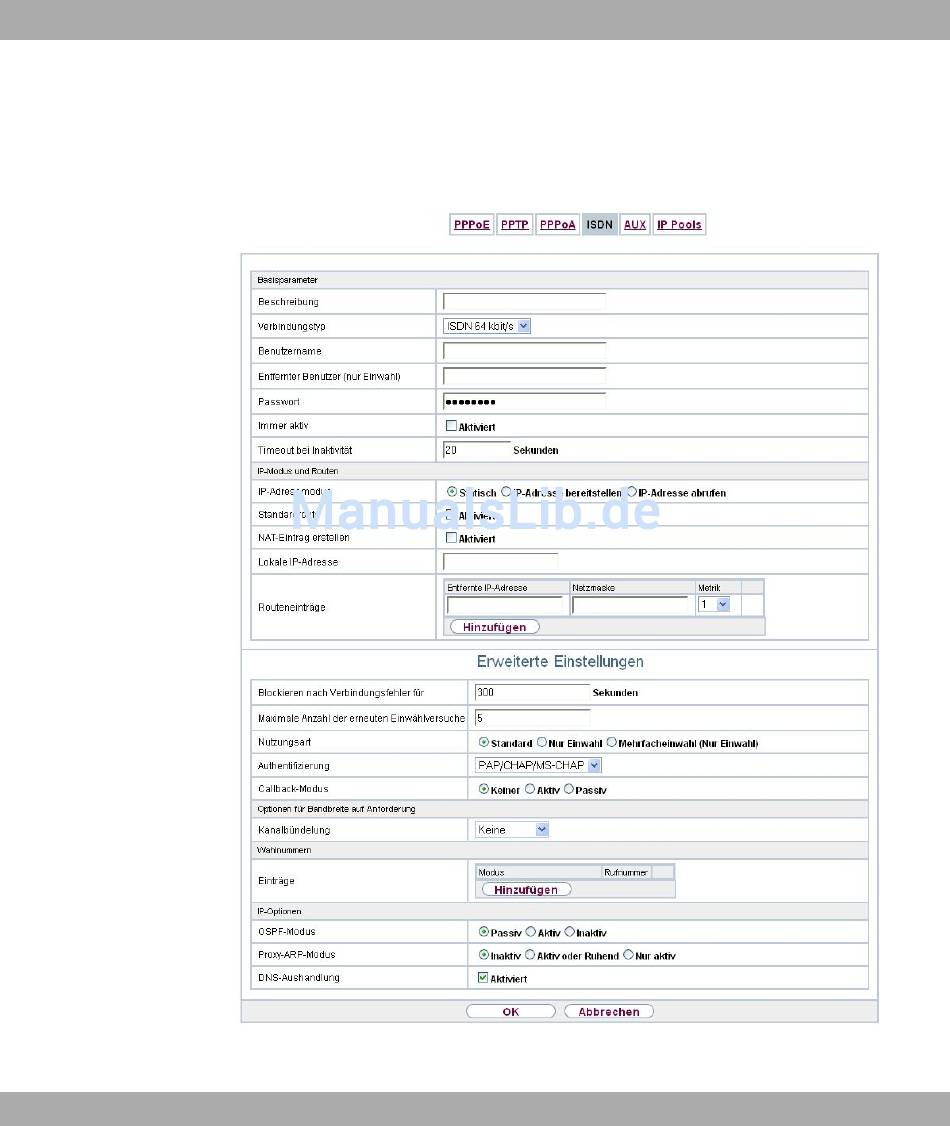Select Statisch IP address mode

[452, 492]
